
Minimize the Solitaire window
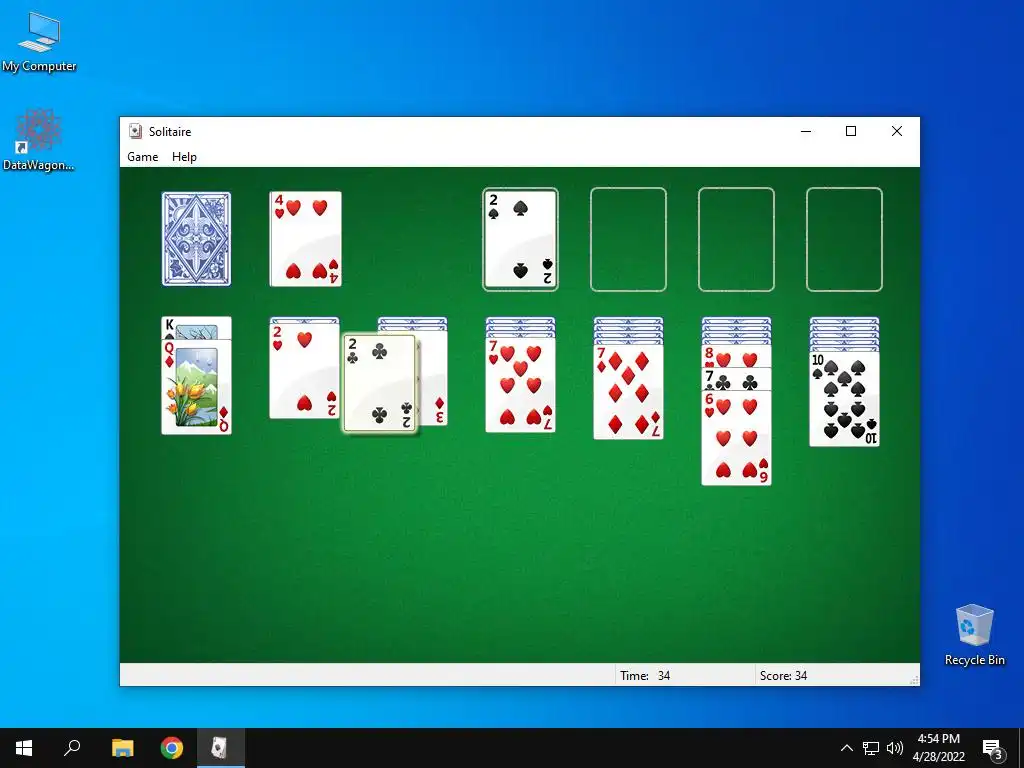point(806,131)
